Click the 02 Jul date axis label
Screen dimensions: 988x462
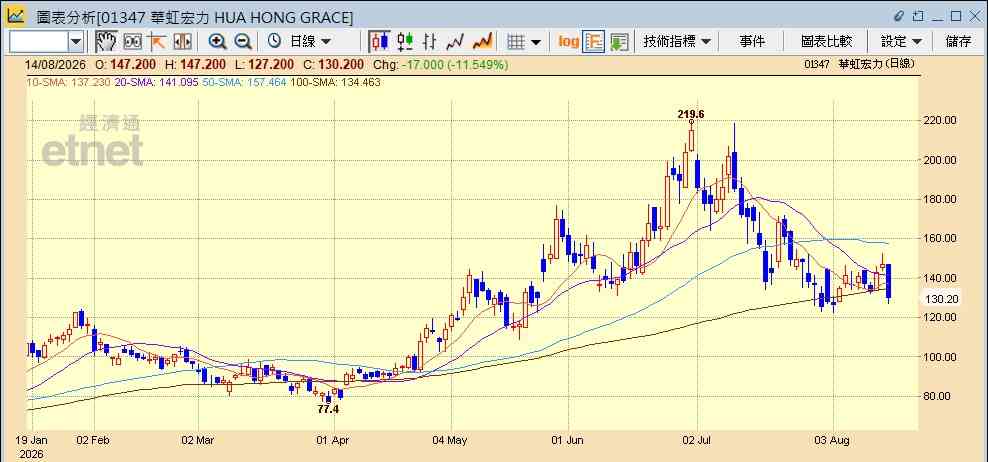tap(698, 440)
